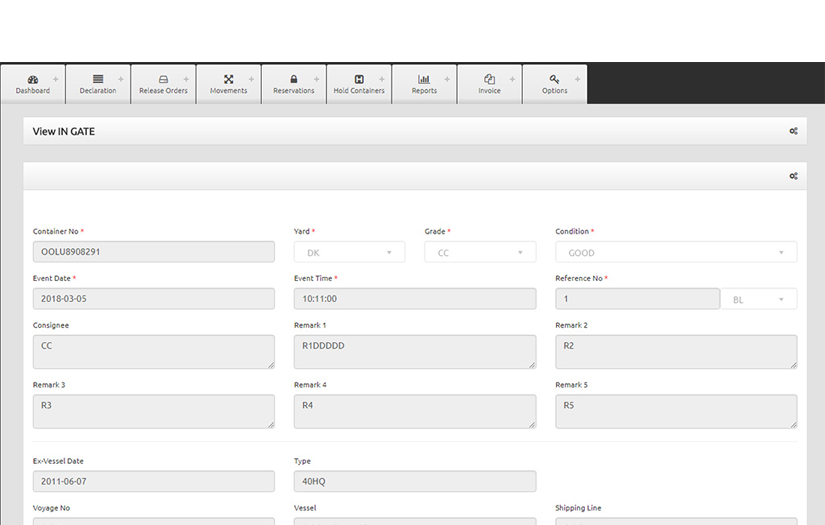Image resolution: width=825 pixels, height=525 pixels.
Task: Click the plus icon beside Invoice
Action: coord(512,79)
